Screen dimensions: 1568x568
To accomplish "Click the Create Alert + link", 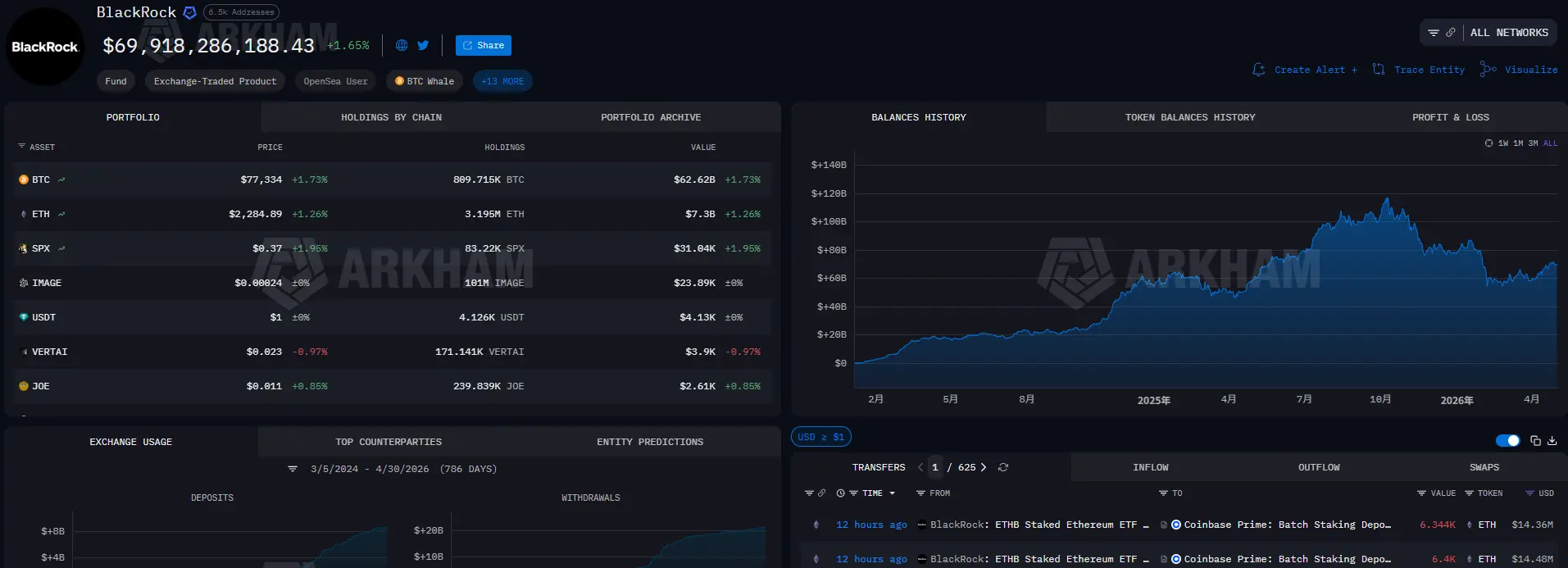I will (1316, 70).
